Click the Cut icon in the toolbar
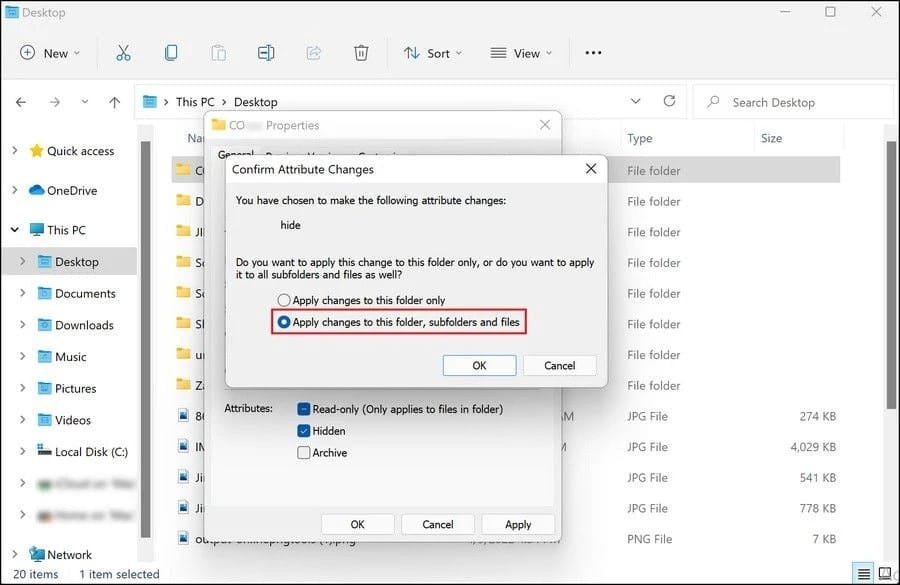The width and height of the screenshot is (900, 585). pos(124,53)
